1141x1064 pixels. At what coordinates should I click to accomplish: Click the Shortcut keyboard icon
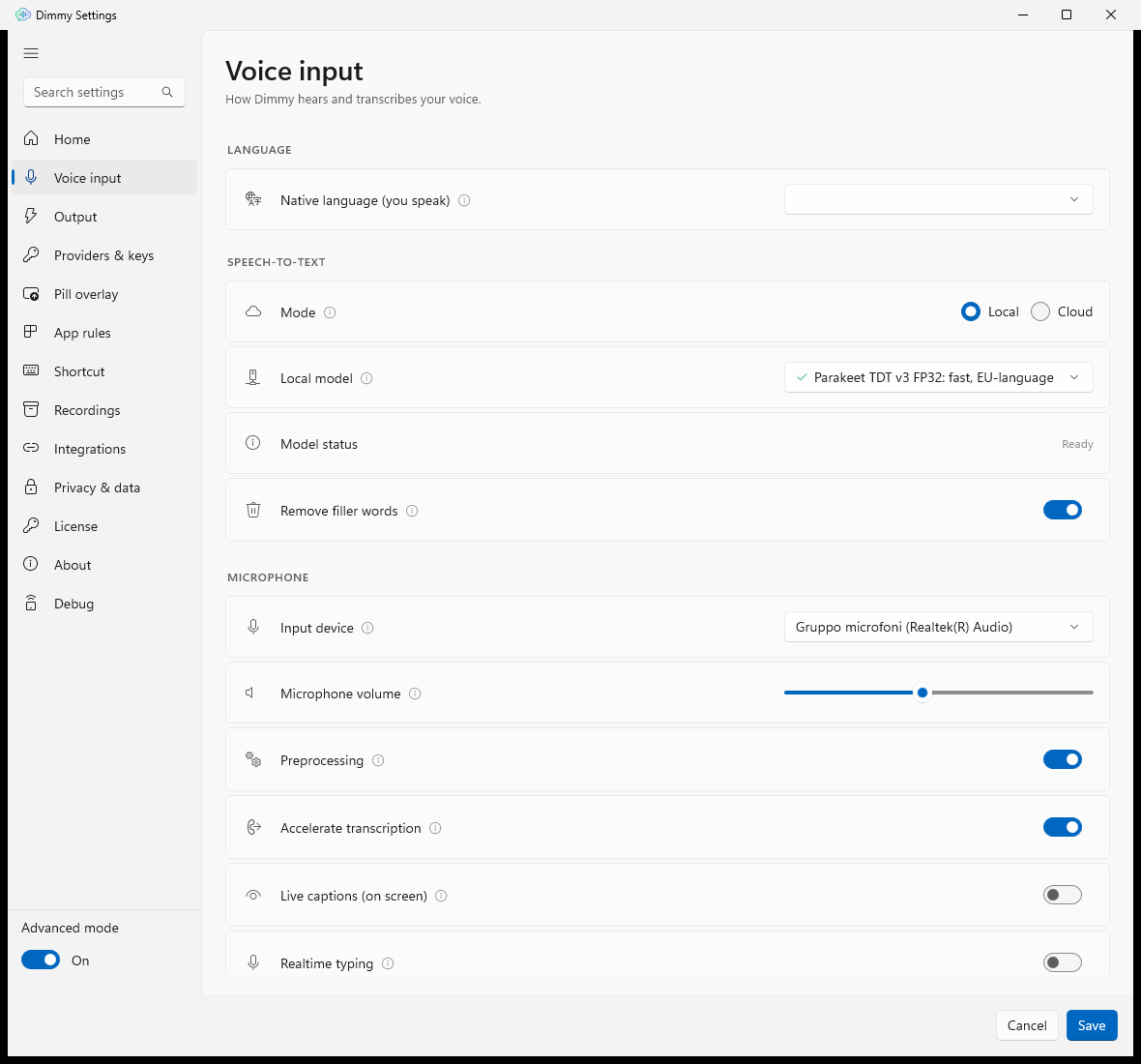point(31,370)
